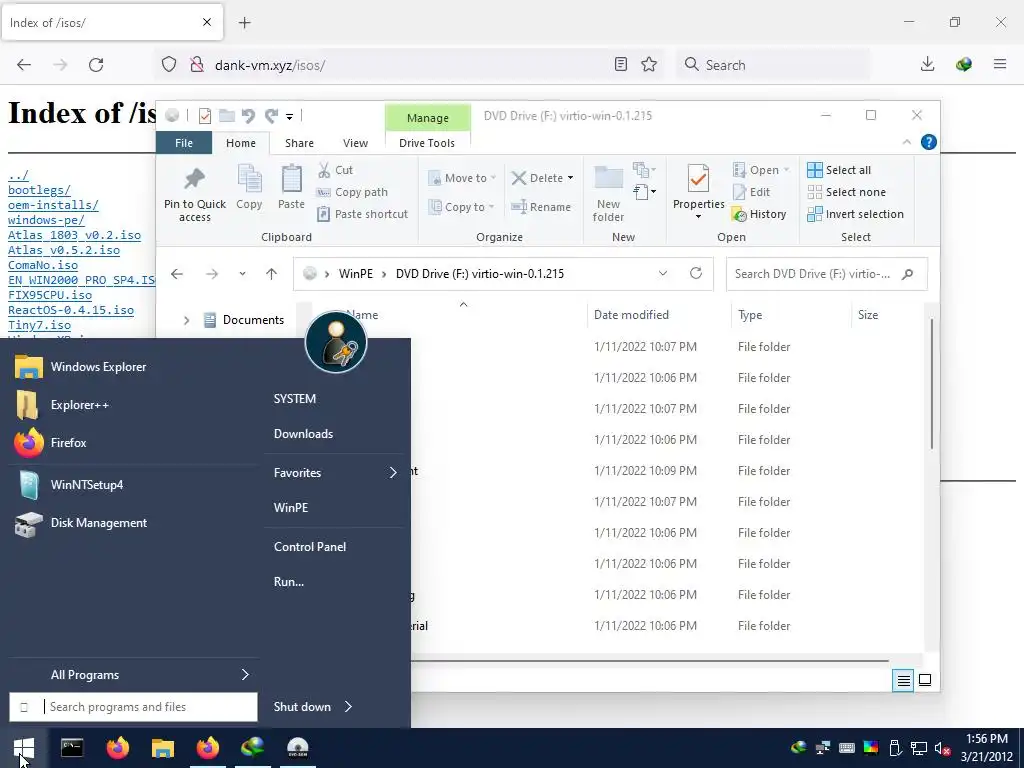Open the Drive Tools ribbon tab
The image size is (1024, 768).
pos(427,143)
